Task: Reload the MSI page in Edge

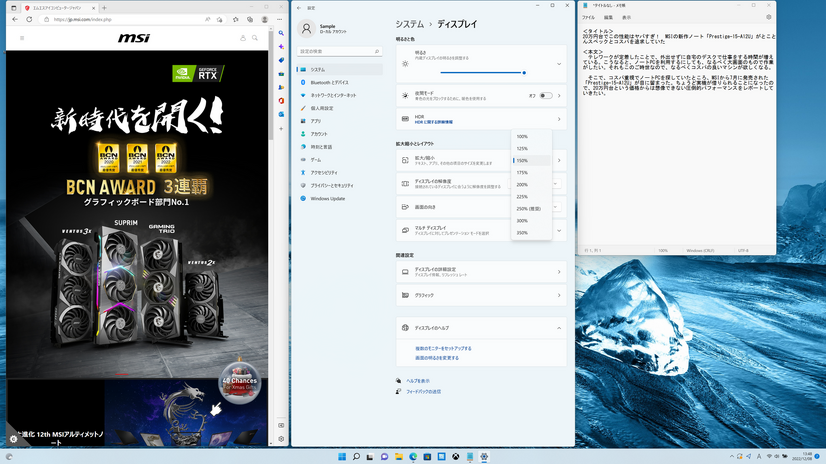Action: pos(29,19)
